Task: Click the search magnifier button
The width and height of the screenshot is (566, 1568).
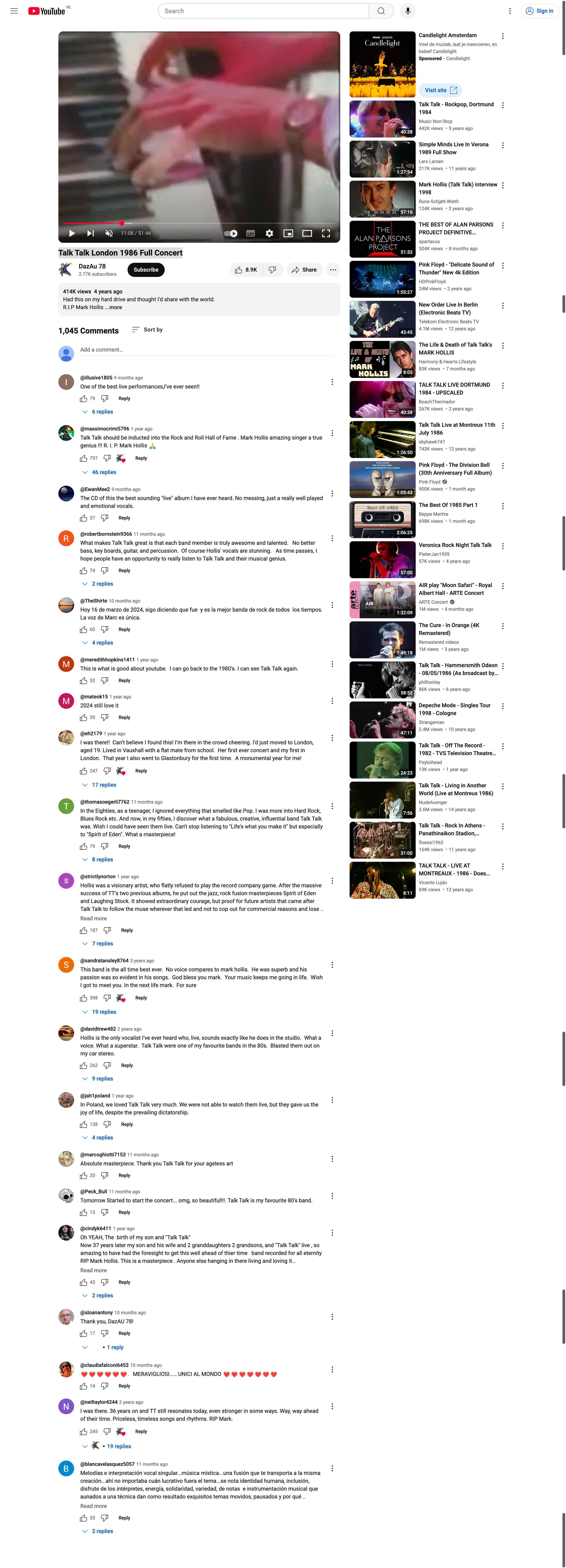Action: (x=381, y=11)
